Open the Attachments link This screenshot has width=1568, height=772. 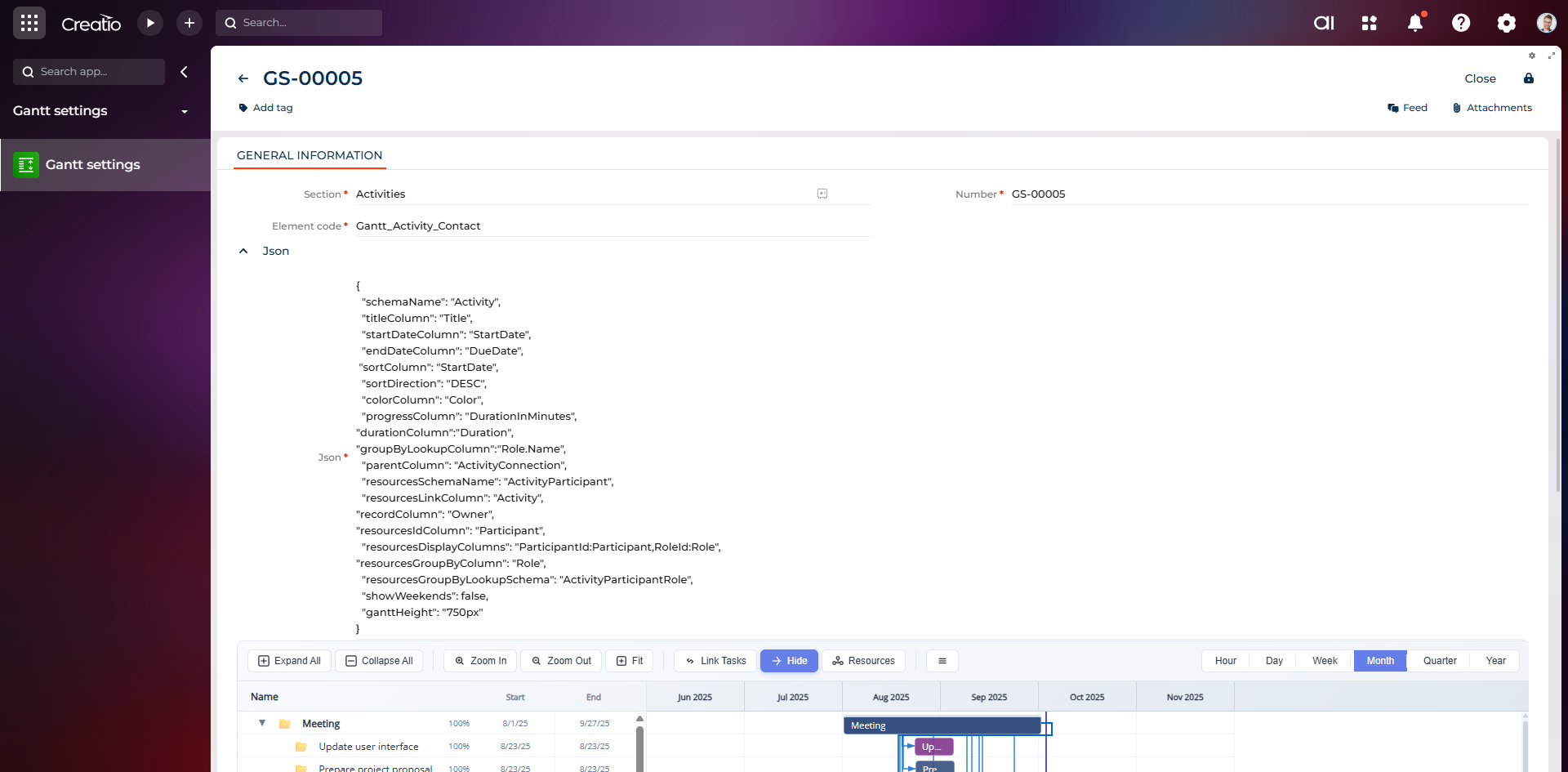[1492, 108]
